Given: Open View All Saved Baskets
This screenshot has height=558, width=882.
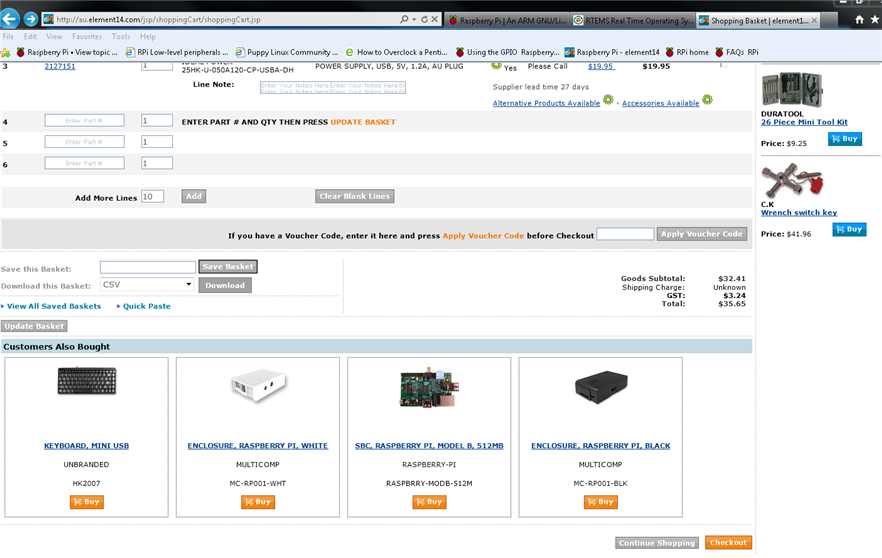Looking at the screenshot, I should click(54, 306).
